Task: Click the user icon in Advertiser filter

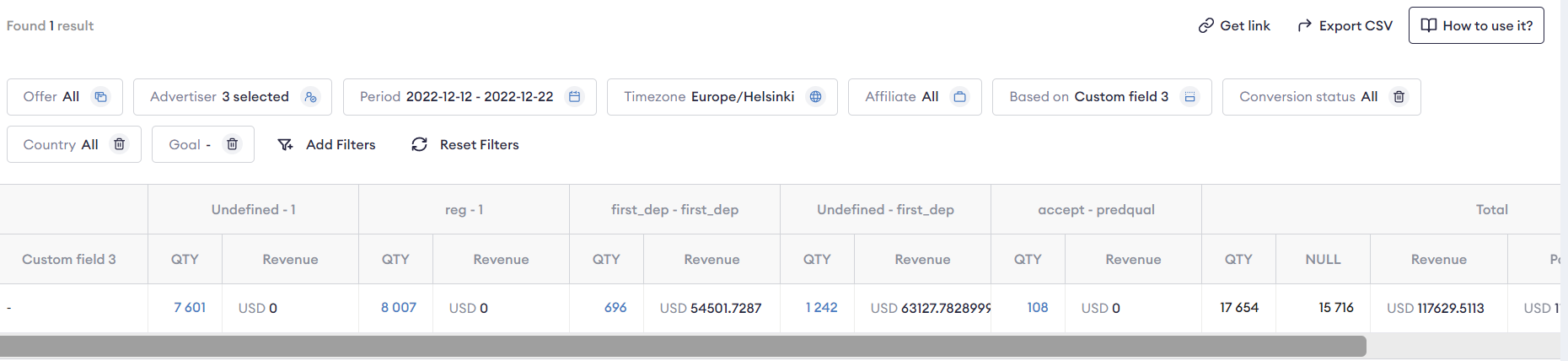Action: pos(310,97)
